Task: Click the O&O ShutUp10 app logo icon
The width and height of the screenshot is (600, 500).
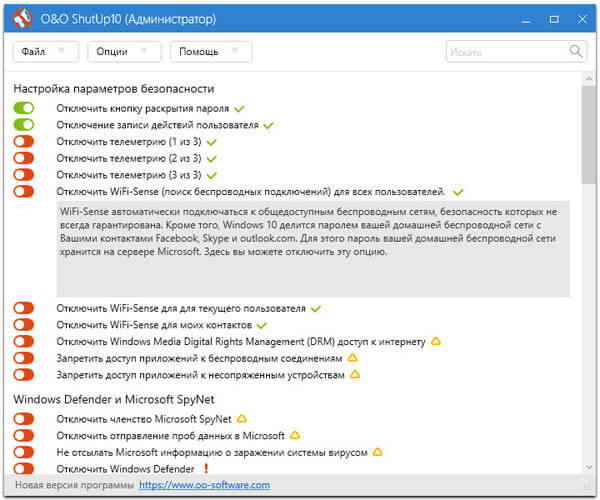Action: pyautogui.click(x=22, y=18)
